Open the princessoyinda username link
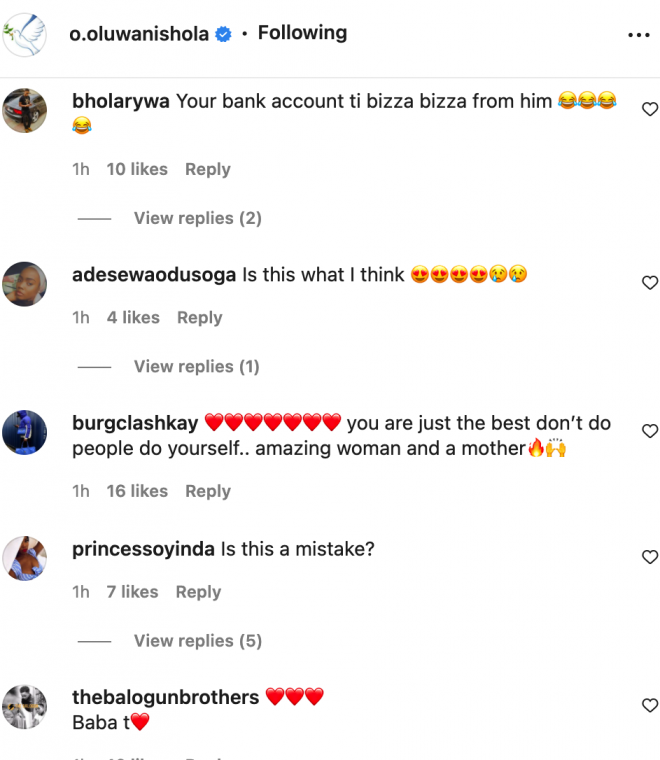 [x=144, y=549]
